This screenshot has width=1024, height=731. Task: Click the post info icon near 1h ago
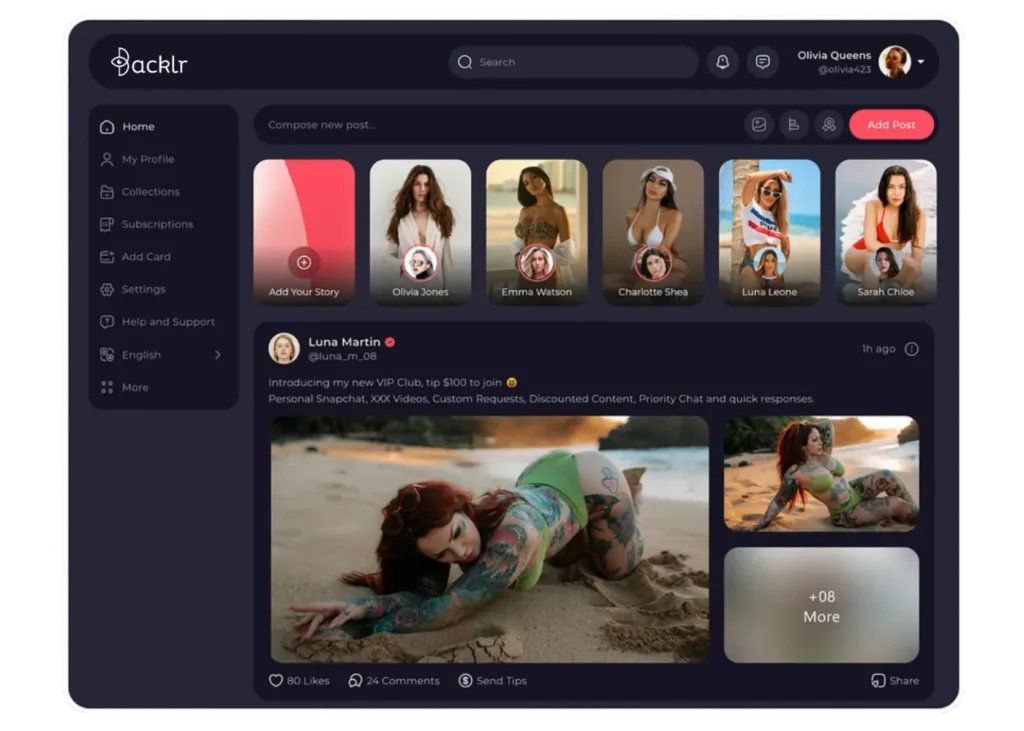pyautogui.click(x=911, y=349)
